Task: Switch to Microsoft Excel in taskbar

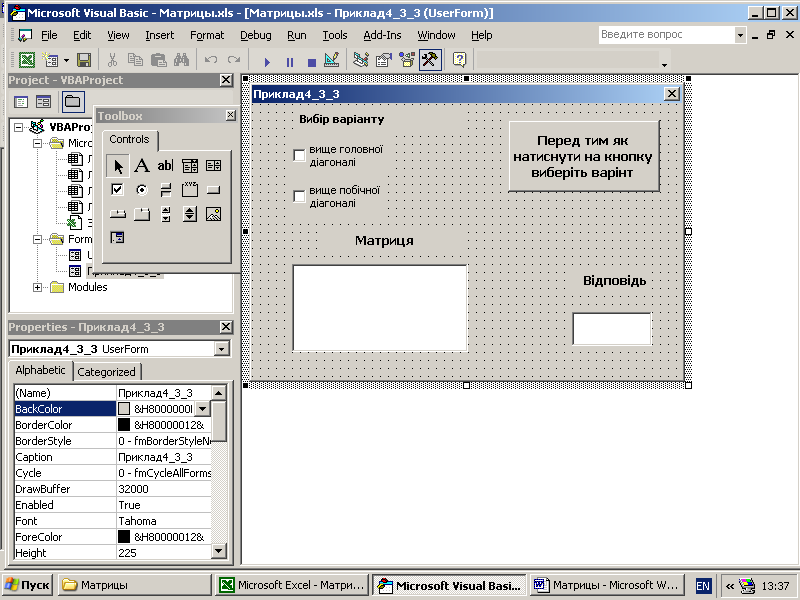Action: 292,585
